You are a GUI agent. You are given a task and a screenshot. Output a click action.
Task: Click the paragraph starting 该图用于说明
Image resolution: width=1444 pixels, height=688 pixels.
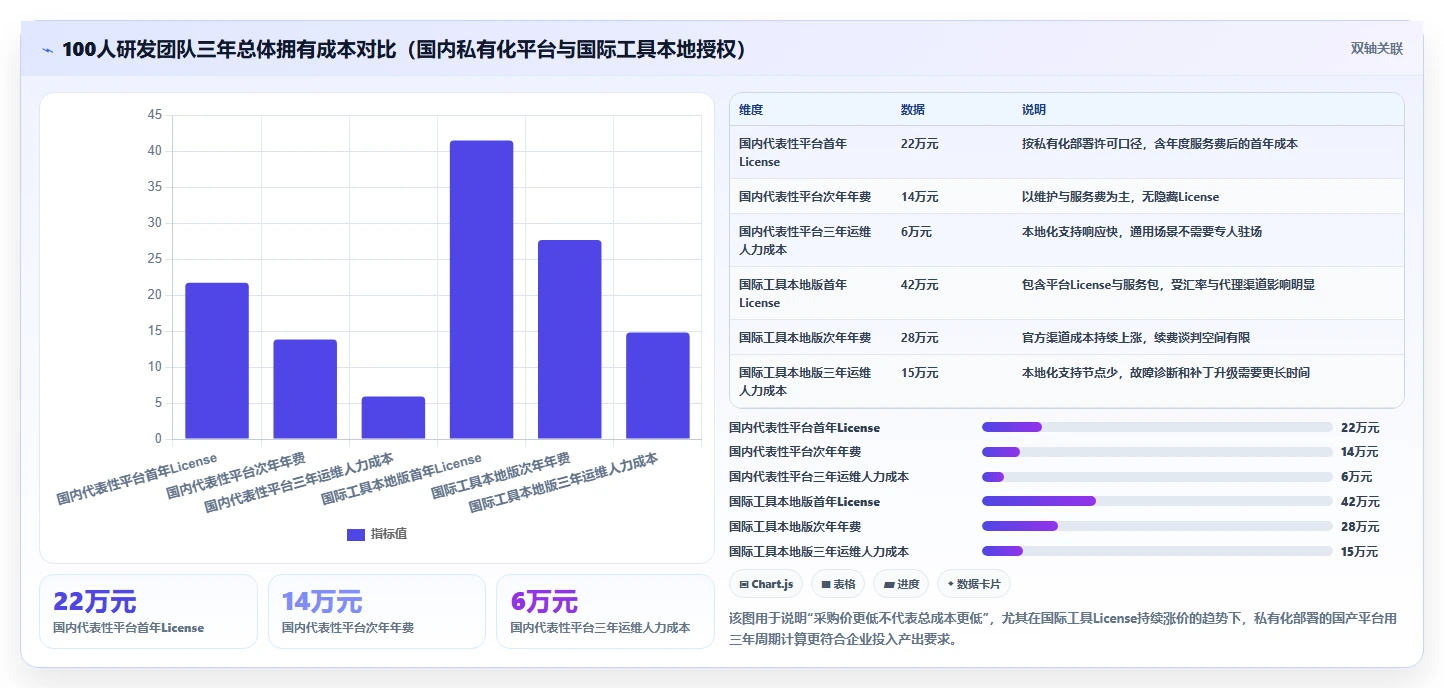tap(1063, 629)
